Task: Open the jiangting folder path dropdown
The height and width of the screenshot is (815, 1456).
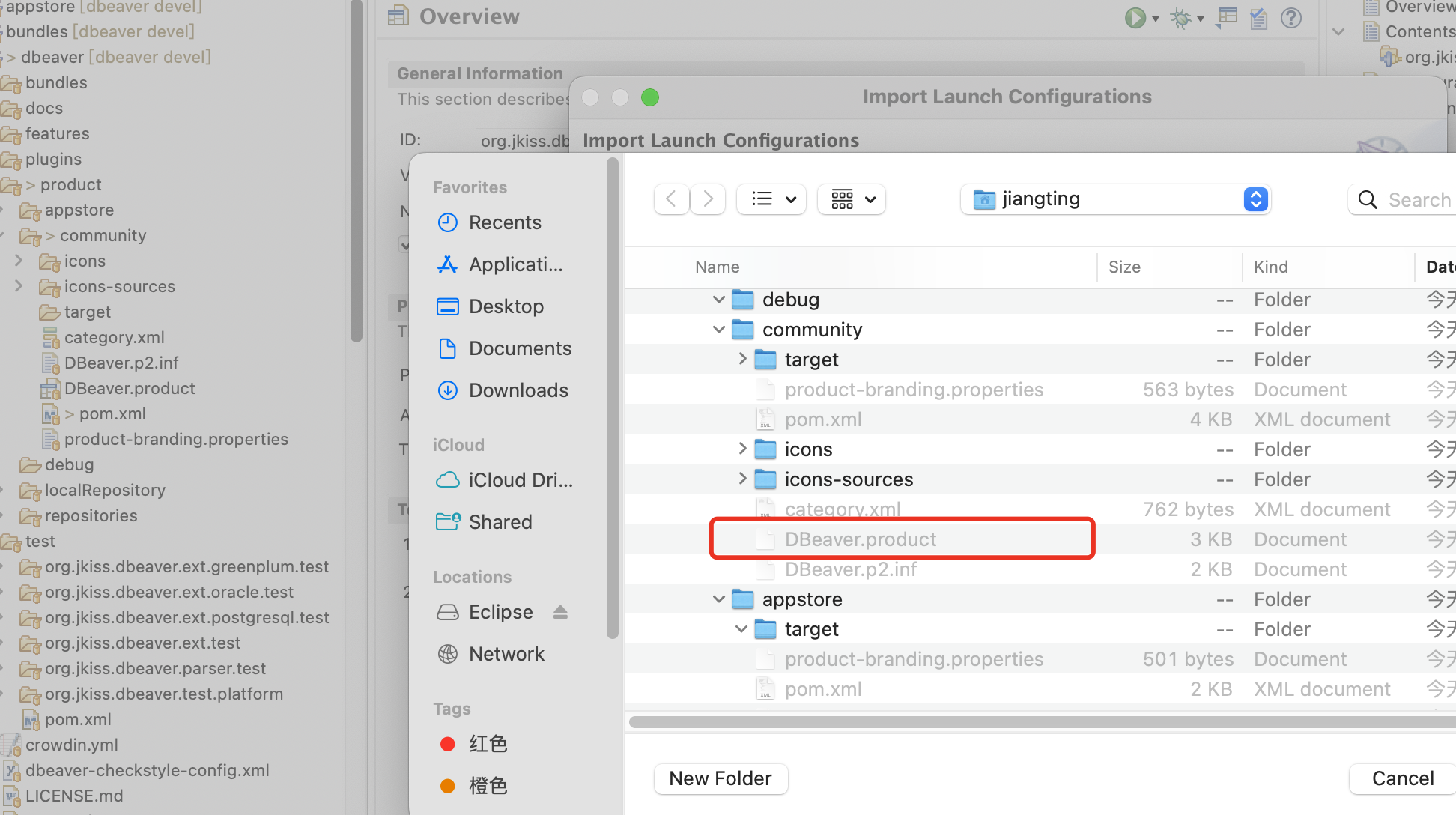Action: point(1256,199)
